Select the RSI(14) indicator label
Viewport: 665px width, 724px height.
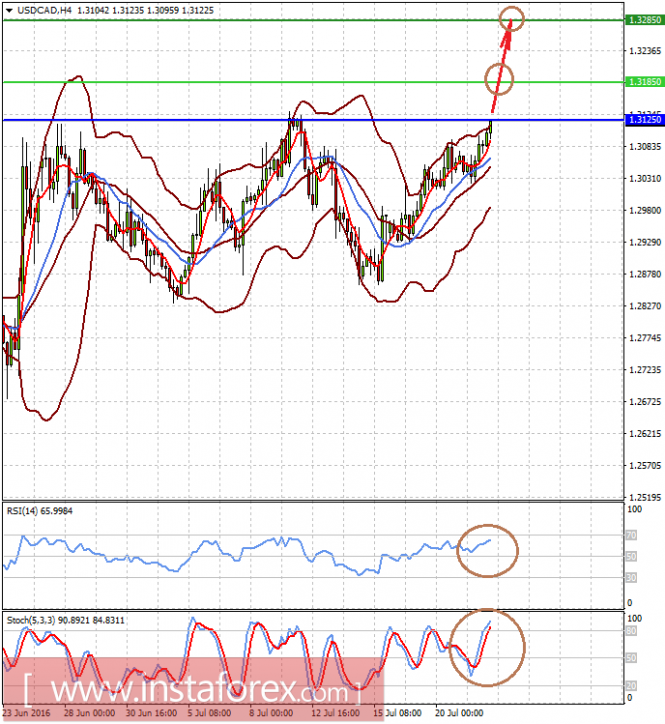coord(40,511)
